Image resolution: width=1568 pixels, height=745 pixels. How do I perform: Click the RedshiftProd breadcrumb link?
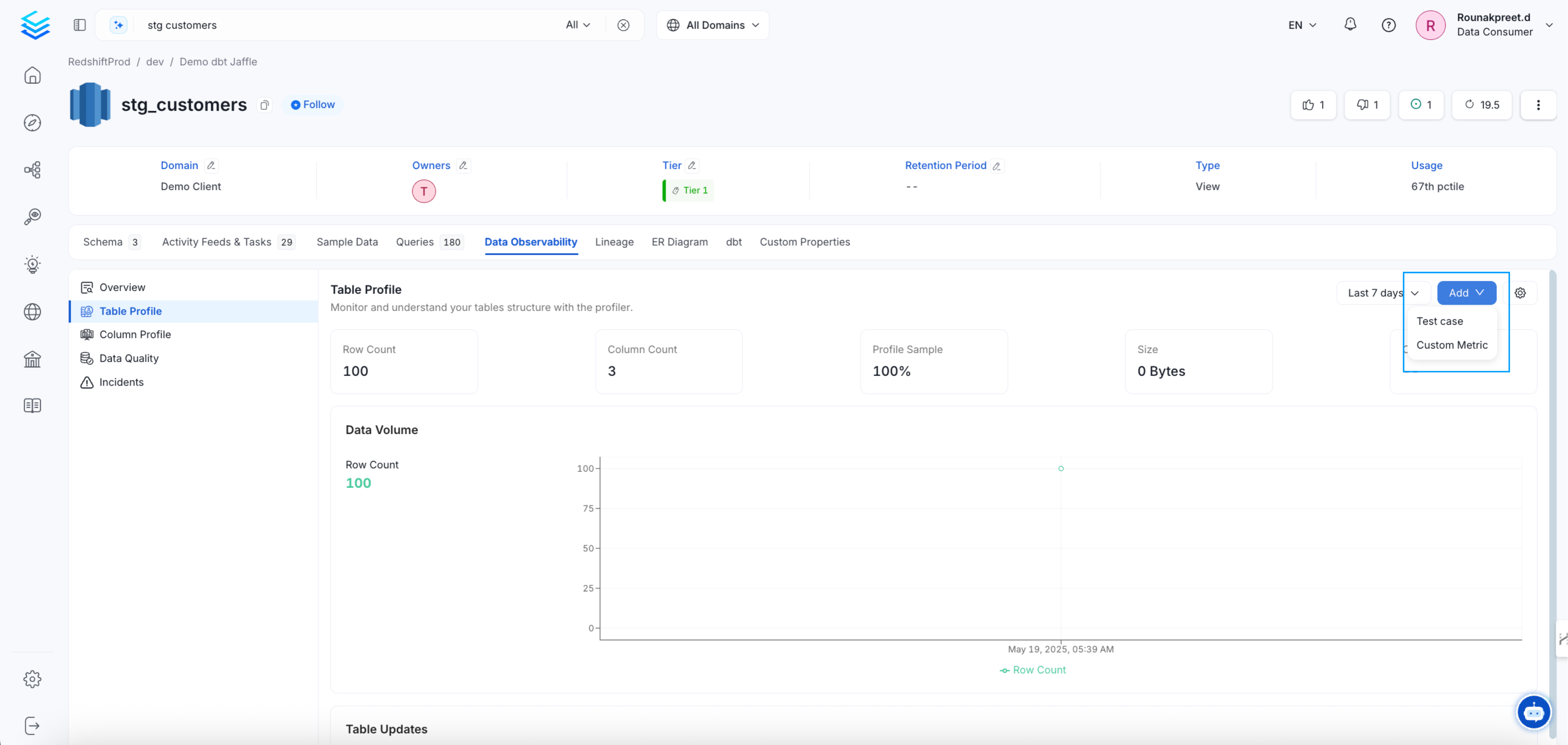tap(99, 62)
